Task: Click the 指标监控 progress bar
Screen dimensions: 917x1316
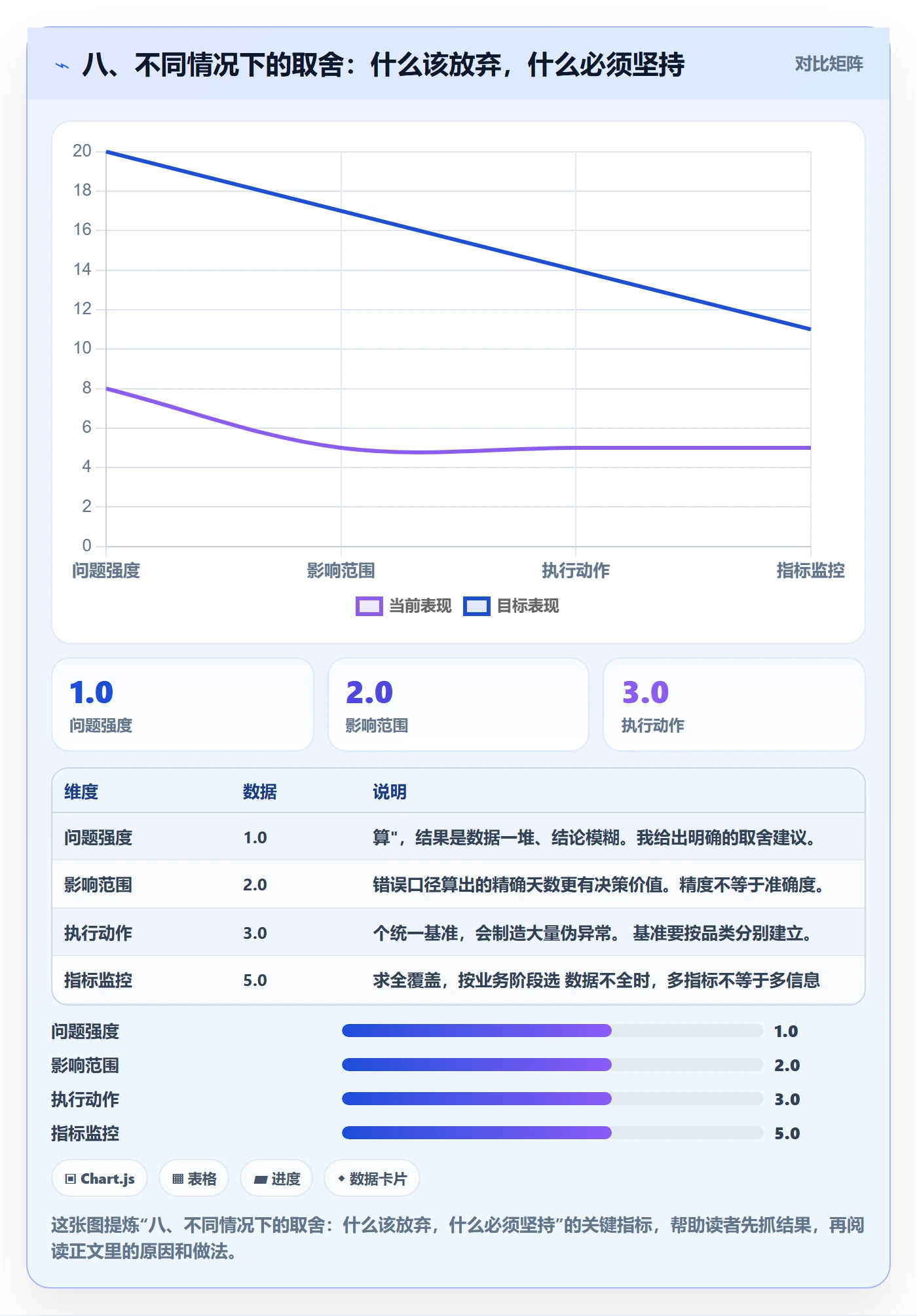Action: coord(552,1133)
